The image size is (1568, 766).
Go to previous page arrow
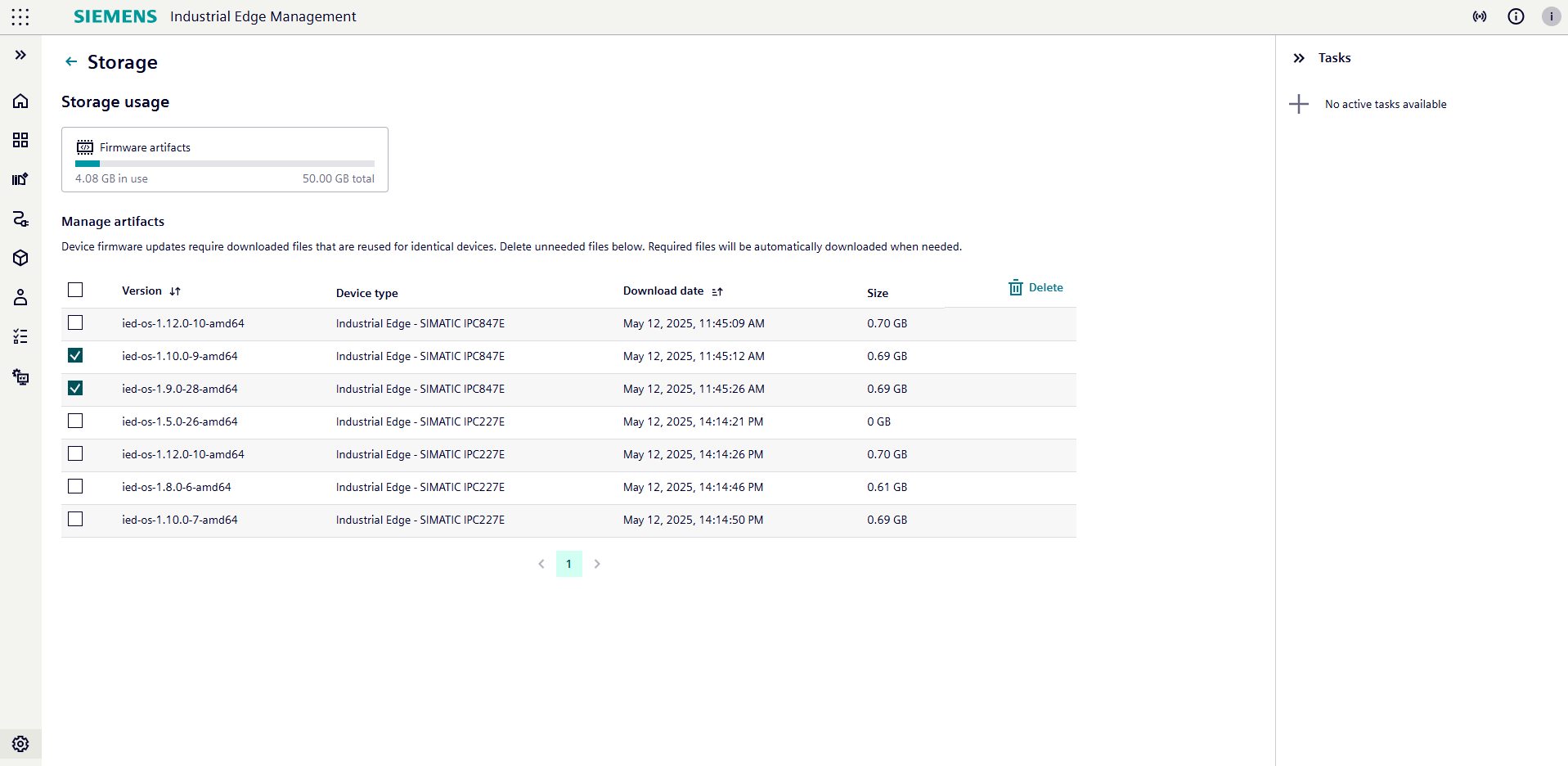pyautogui.click(x=541, y=564)
